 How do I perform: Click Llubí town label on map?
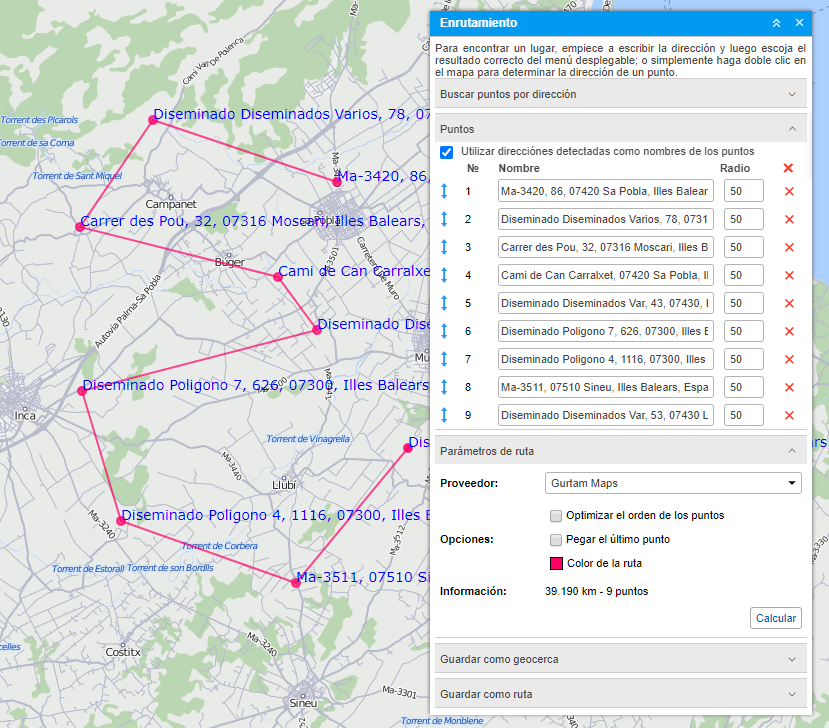click(284, 485)
